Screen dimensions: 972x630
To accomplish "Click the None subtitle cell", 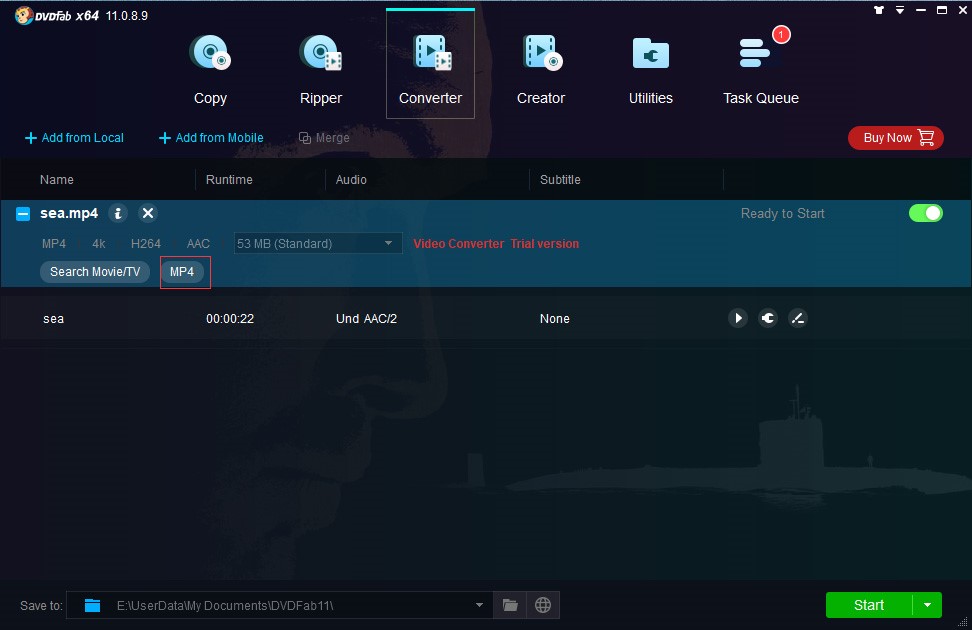I will (x=555, y=319).
